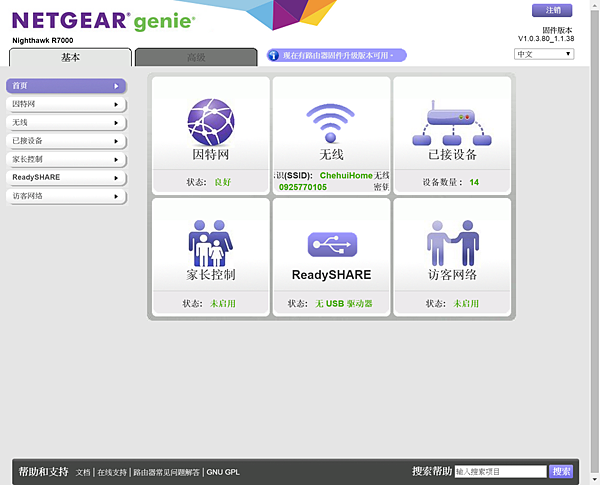Click the 因特网 status 良好 text
600x485 pixels.
(x=222, y=182)
